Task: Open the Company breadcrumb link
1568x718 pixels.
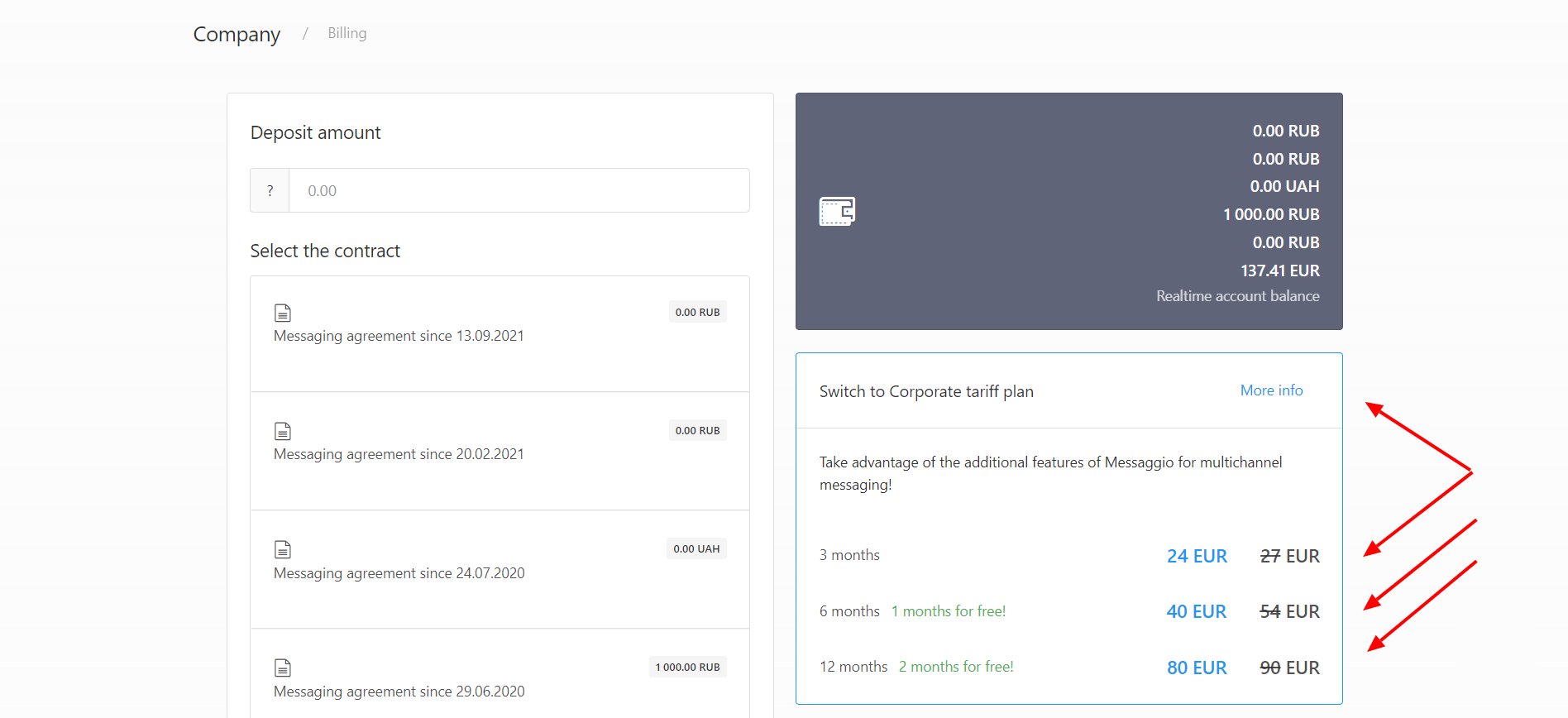Action: pyautogui.click(x=237, y=35)
